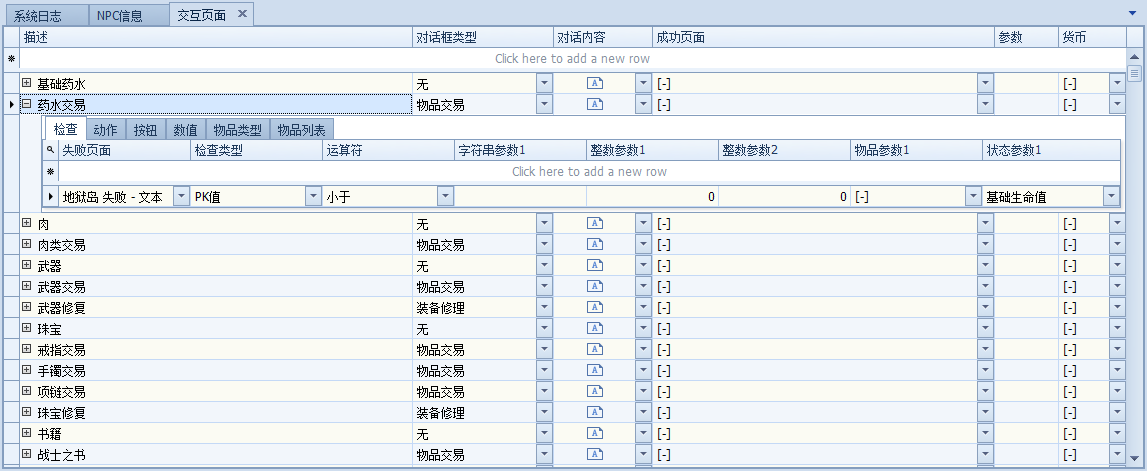Click dialog content icon in 戒指交易 row
The height and width of the screenshot is (471, 1147).
click(x=594, y=350)
